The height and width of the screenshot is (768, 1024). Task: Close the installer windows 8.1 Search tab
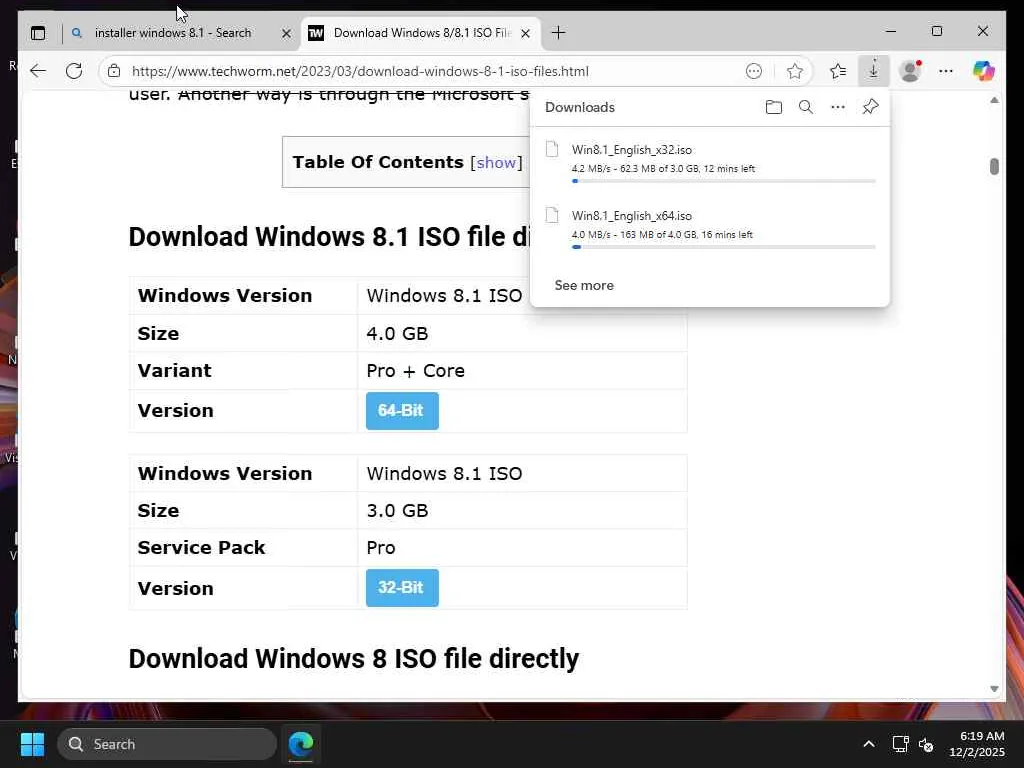[x=286, y=33]
